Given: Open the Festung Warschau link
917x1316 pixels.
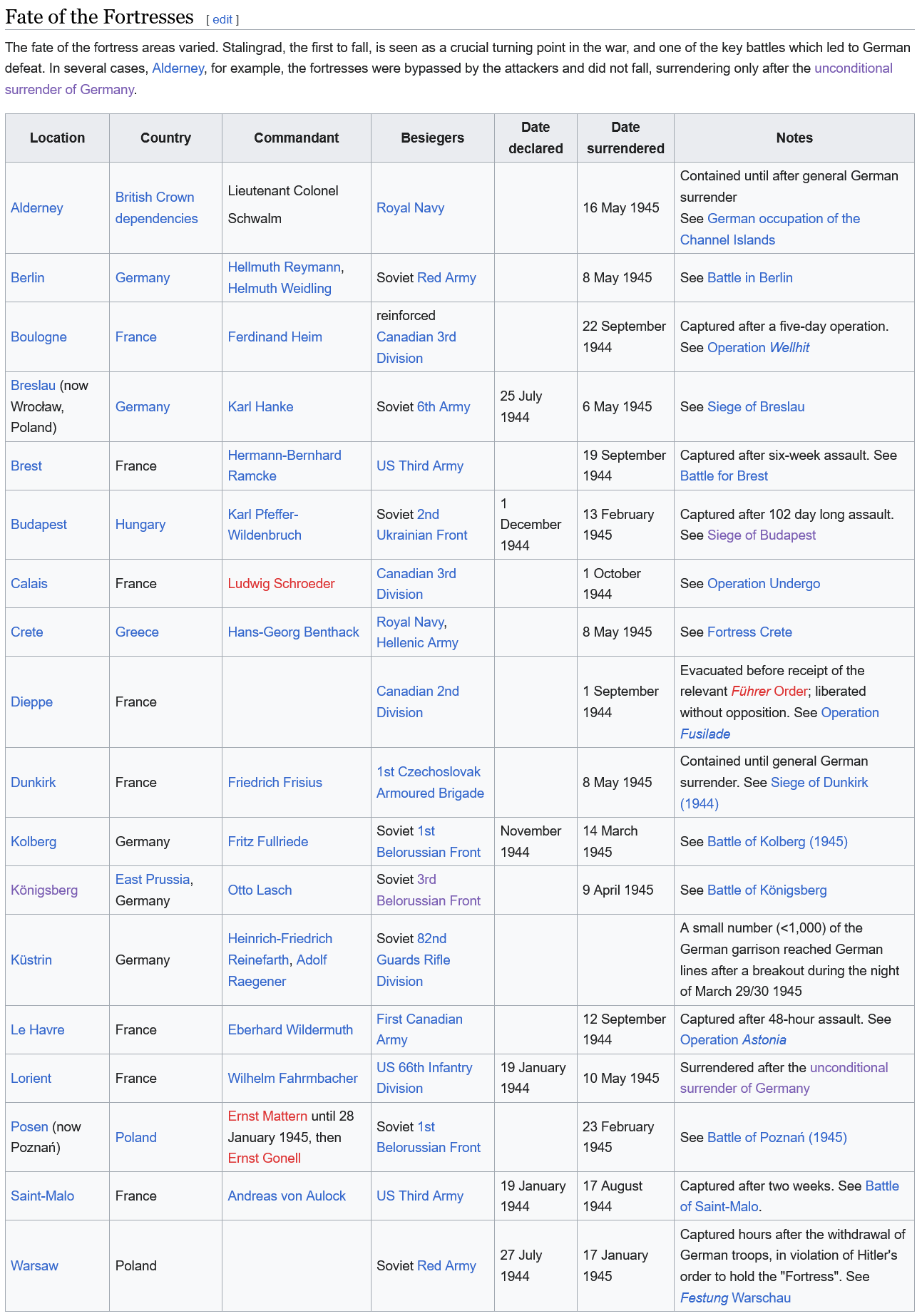Looking at the screenshot, I should coord(736,1298).
